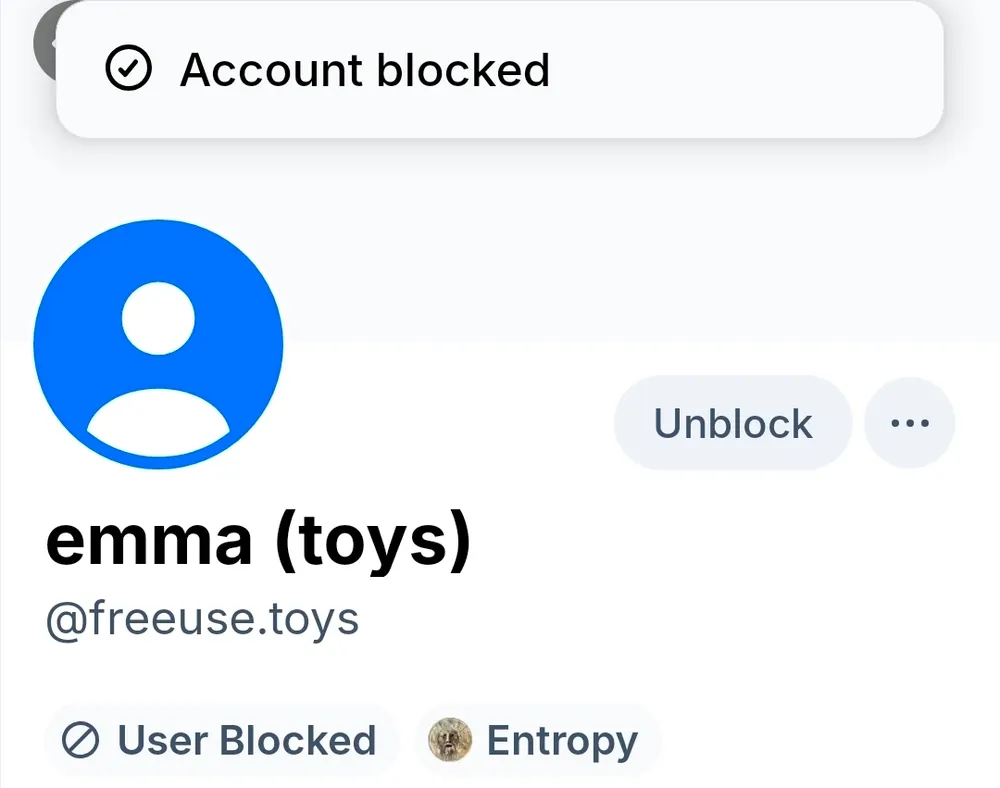Click the @freeuse.toys handle
1000x788 pixels.
tap(202, 619)
